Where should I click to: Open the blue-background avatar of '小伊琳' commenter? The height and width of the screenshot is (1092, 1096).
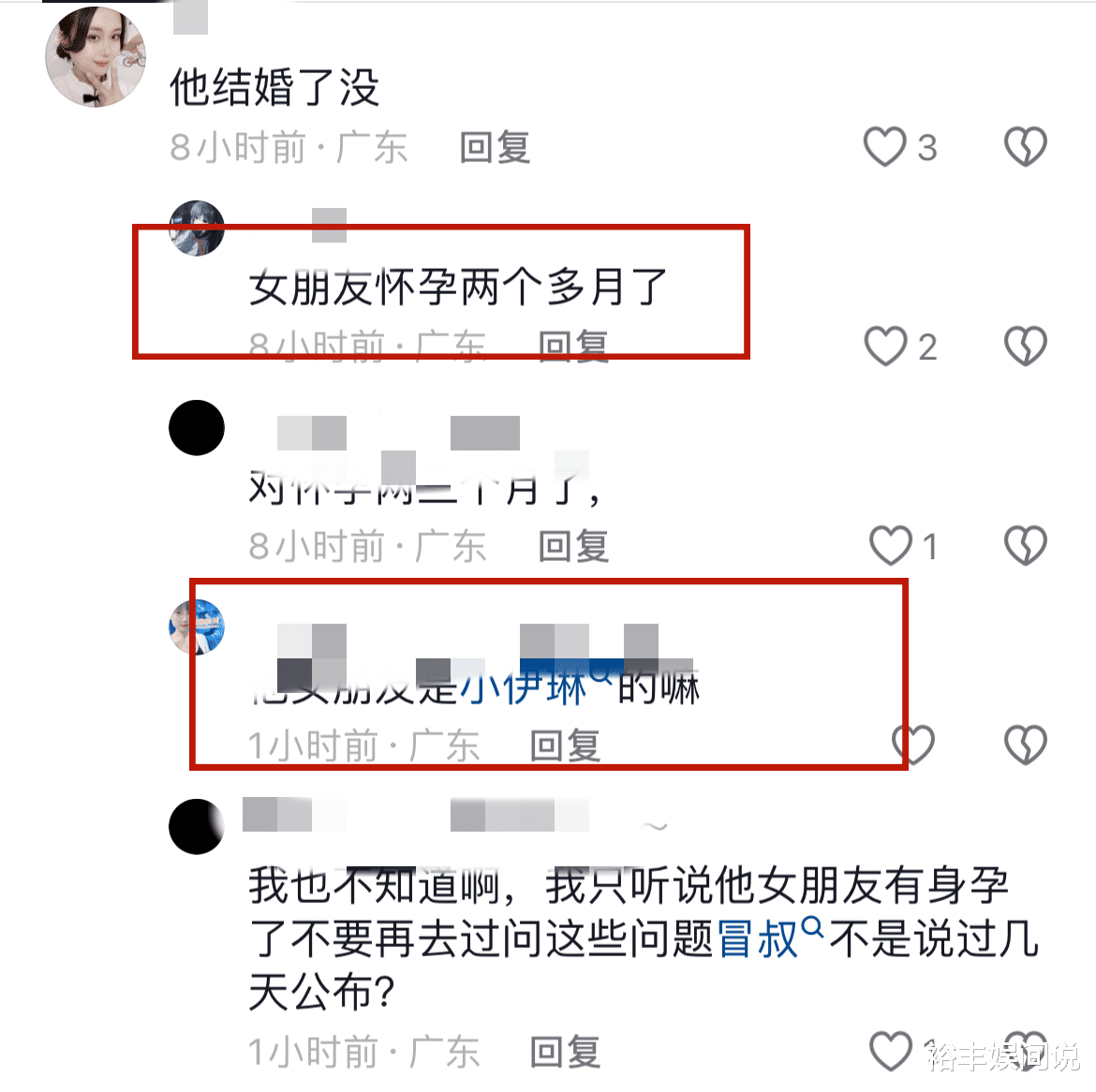click(197, 627)
